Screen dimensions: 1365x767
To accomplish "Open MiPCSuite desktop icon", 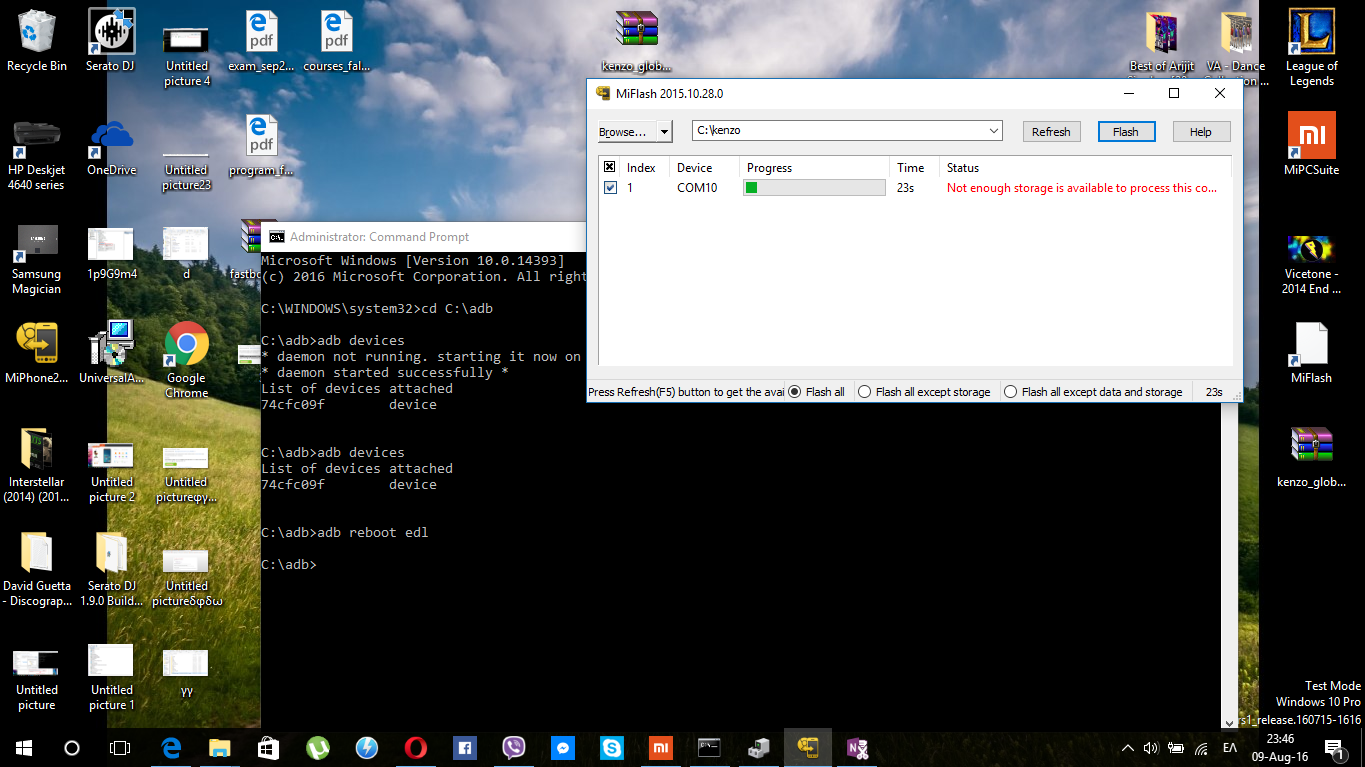I will pos(1311,144).
